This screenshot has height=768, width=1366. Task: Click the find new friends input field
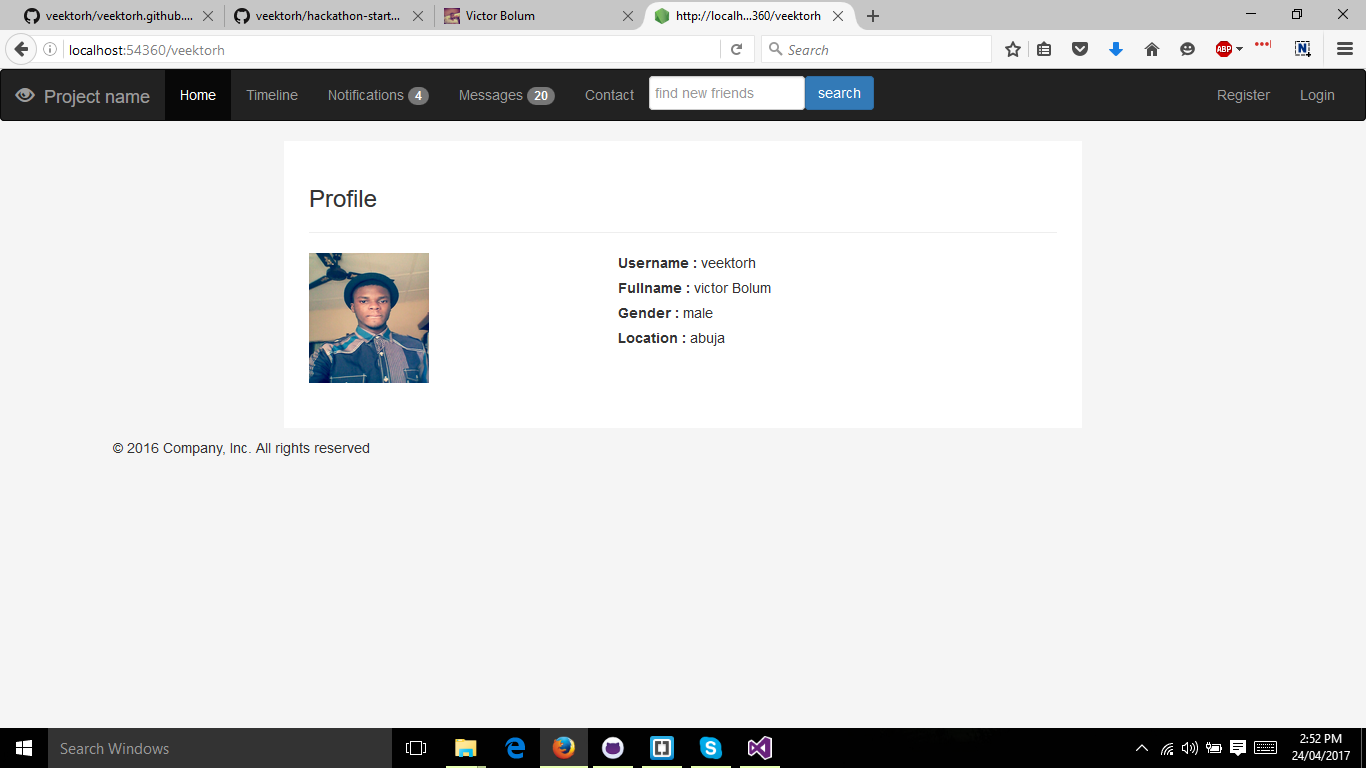726,92
